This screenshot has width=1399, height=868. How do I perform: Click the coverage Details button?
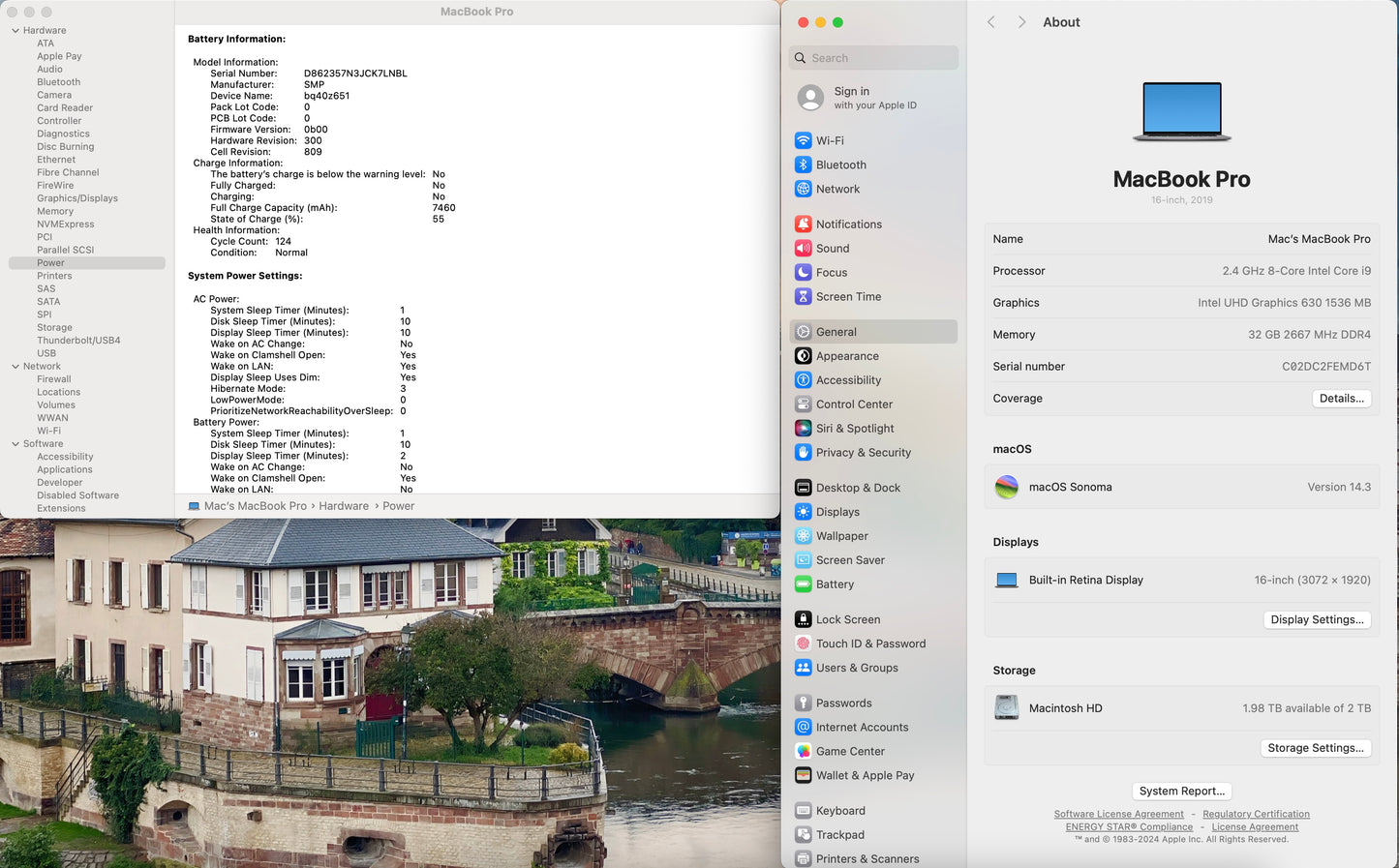[x=1341, y=399]
